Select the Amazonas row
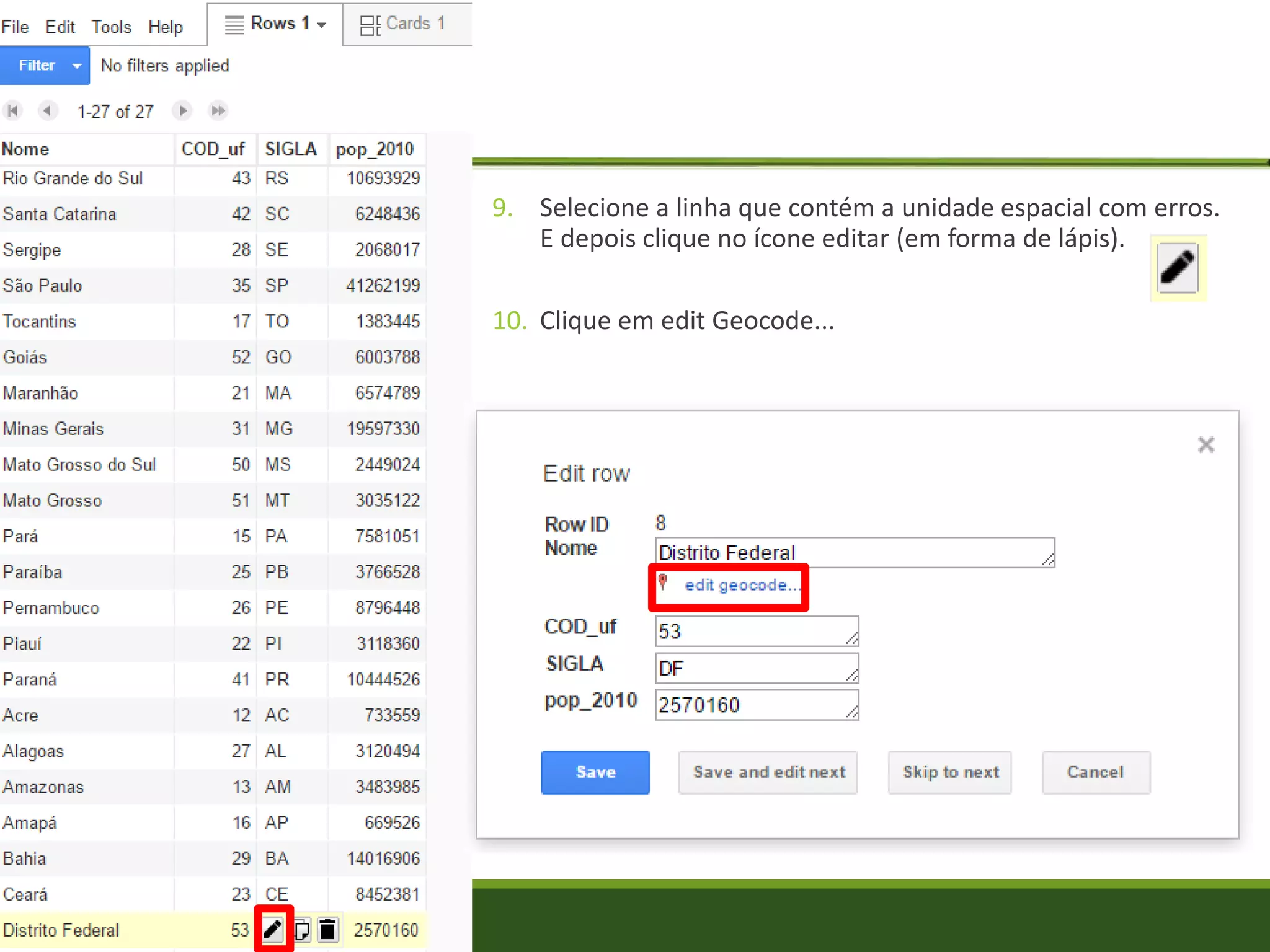The width and height of the screenshot is (1270, 952). click(213, 787)
